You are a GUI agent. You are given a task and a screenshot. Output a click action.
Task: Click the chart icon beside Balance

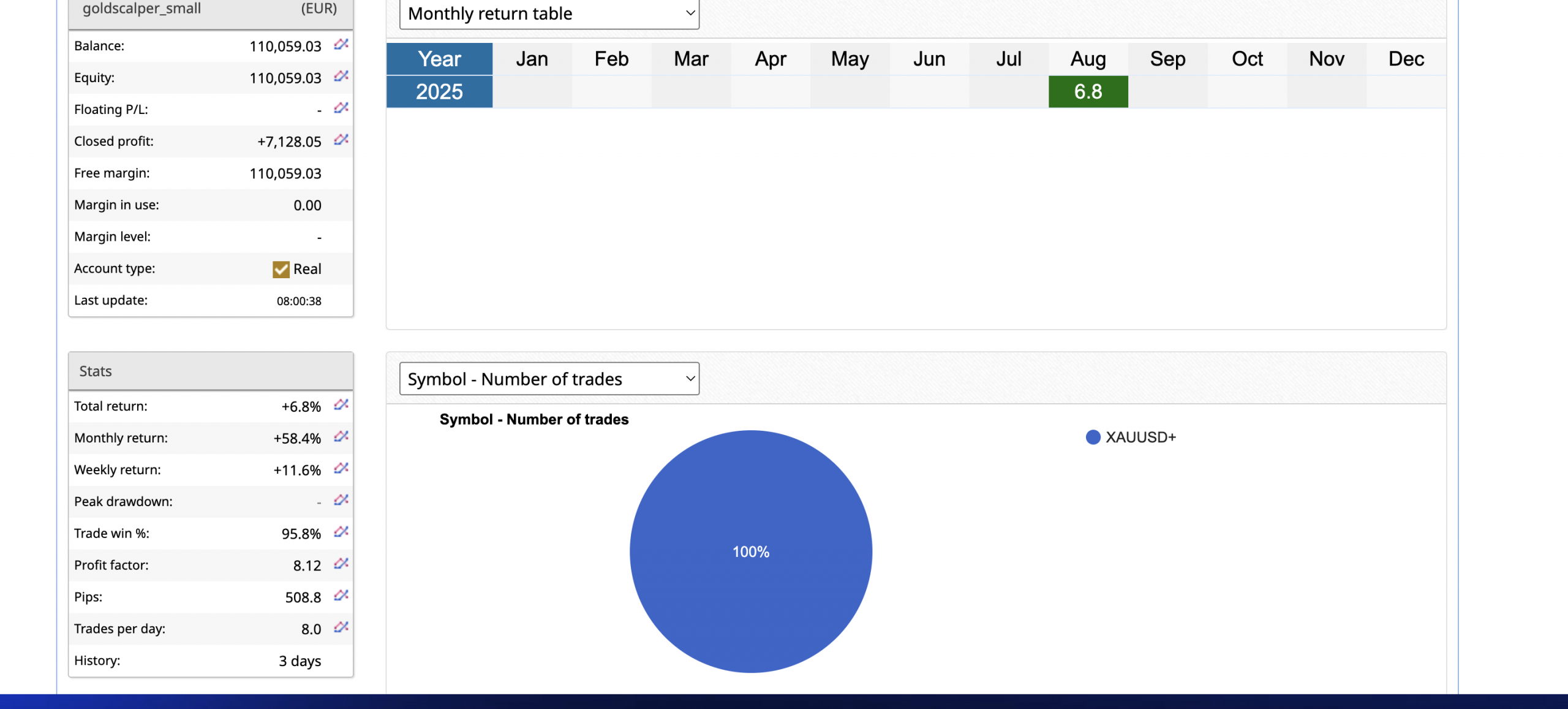[x=341, y=44]
